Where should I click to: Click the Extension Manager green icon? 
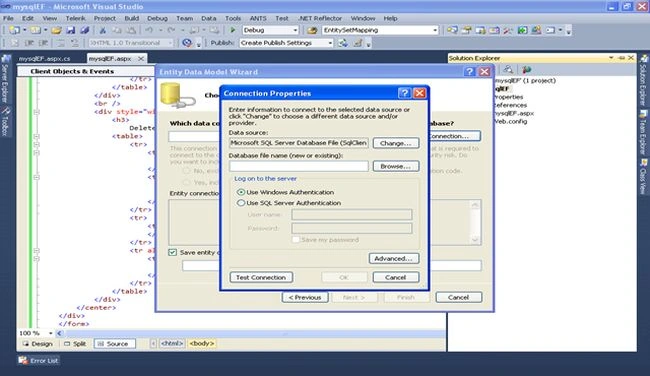coord(522,30)
